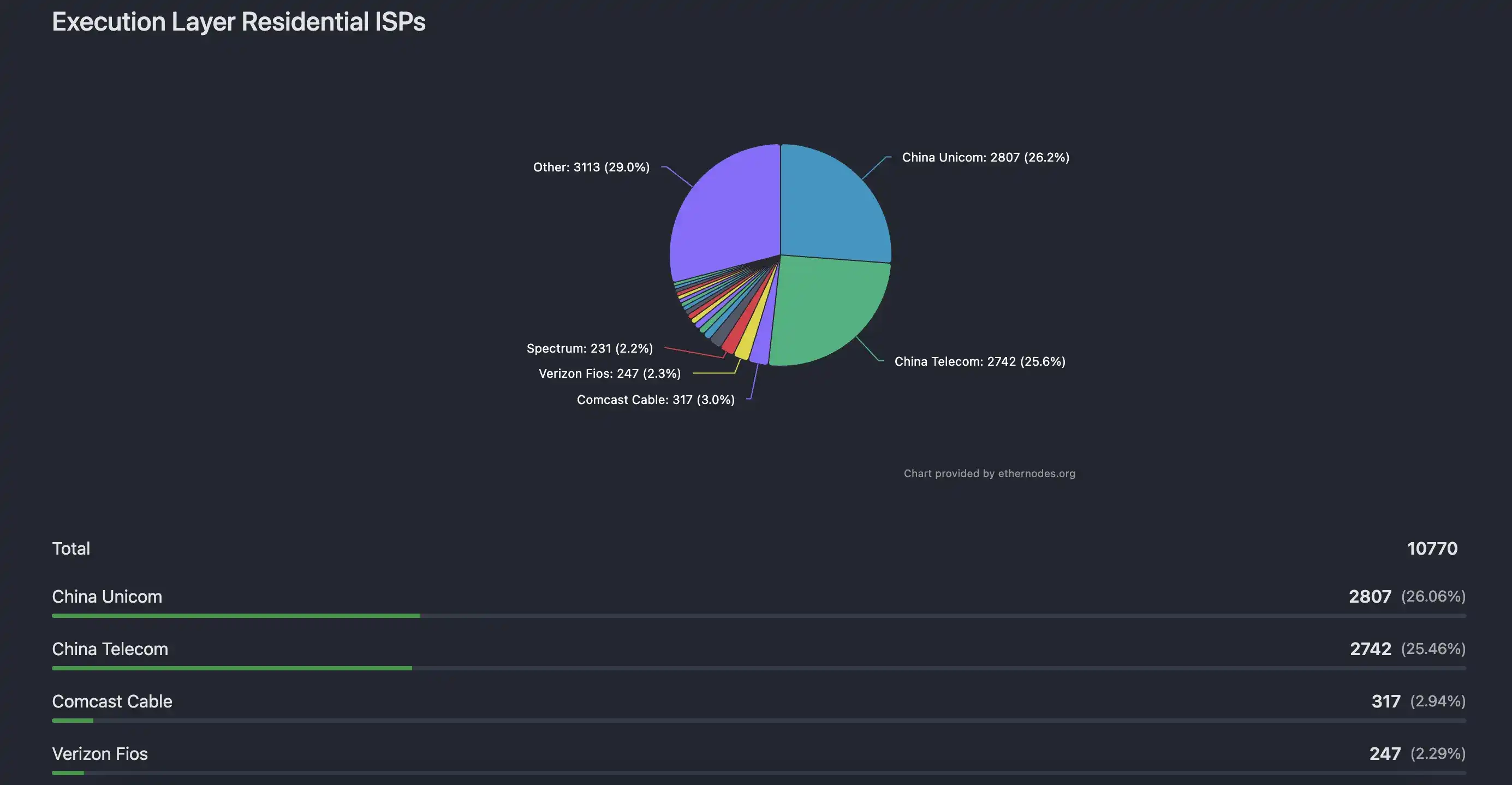Click the China Unicom name in list

pyautogui.click(x=107, y=597)
